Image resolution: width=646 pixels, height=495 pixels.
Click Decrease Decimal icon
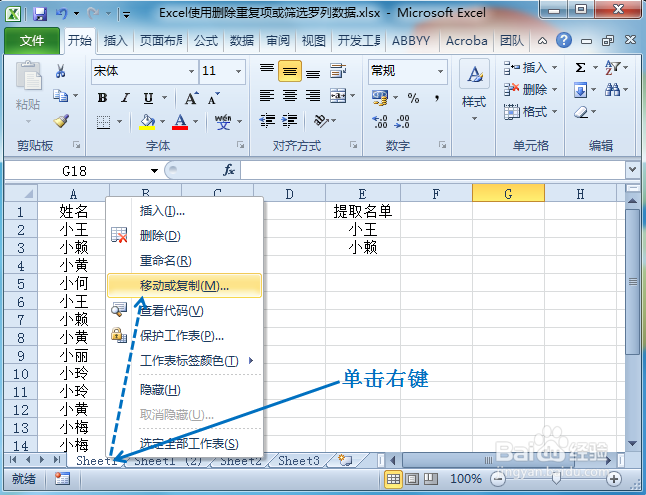coord(402,122)
